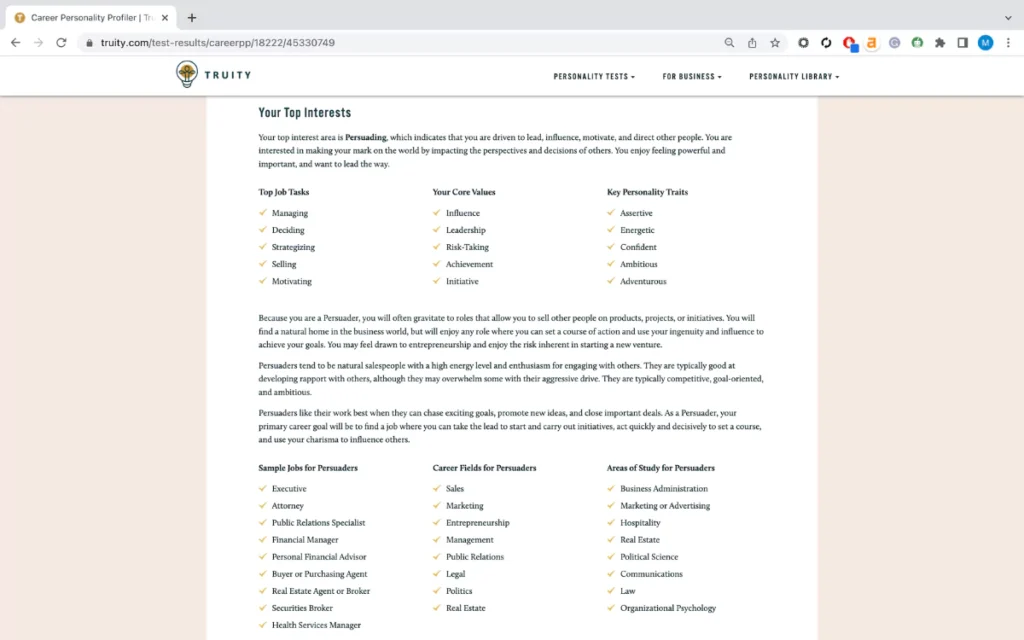Click the 'Your Top Interests' heading
The width and height of the screenshot is (1024, 640).
click(305, 112)
